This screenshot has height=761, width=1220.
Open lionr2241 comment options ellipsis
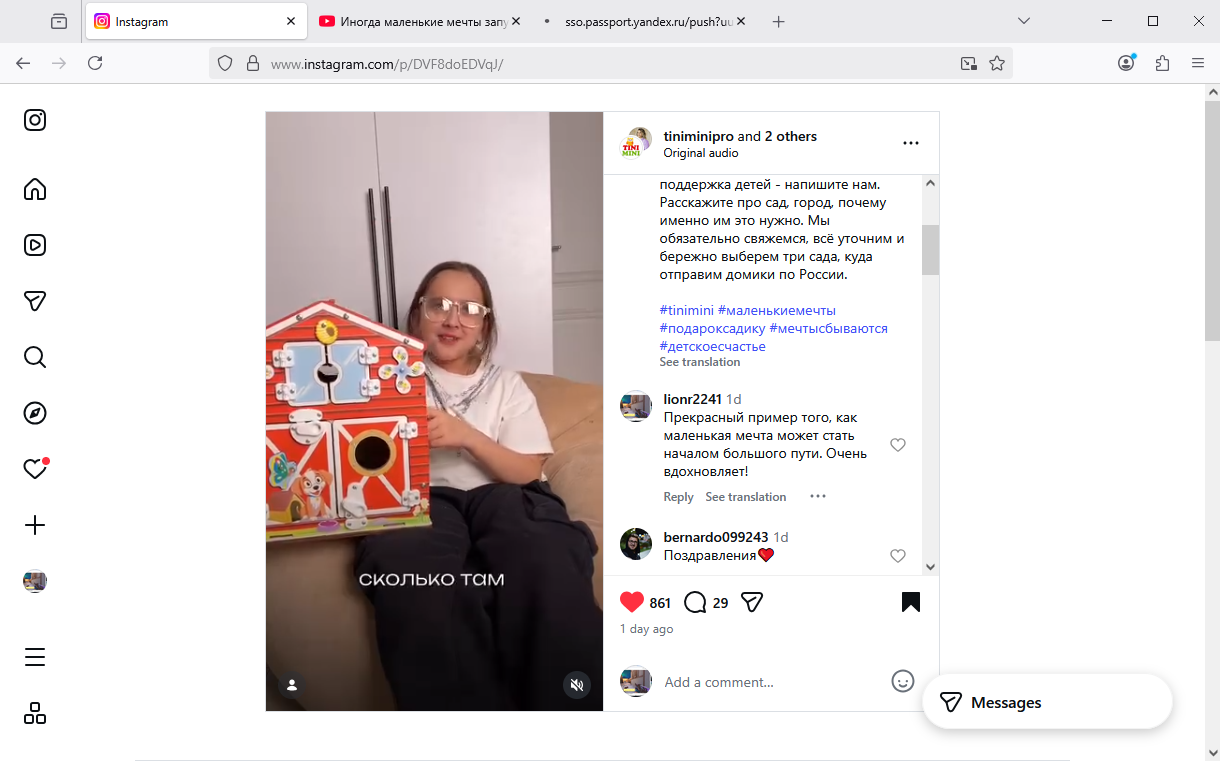point(818,496)
